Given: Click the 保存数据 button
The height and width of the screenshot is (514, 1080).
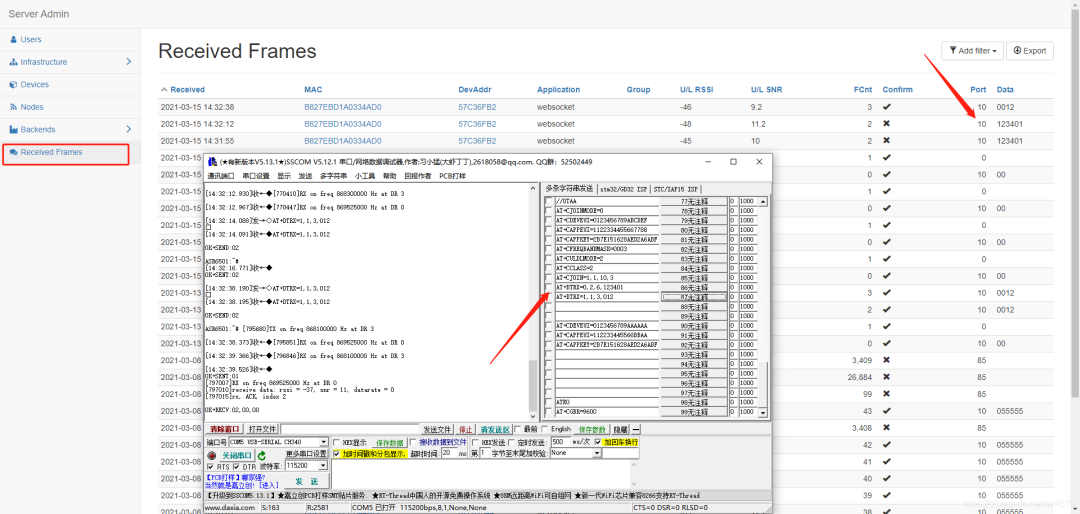Looking at the screenshot, I should [389, 443].
